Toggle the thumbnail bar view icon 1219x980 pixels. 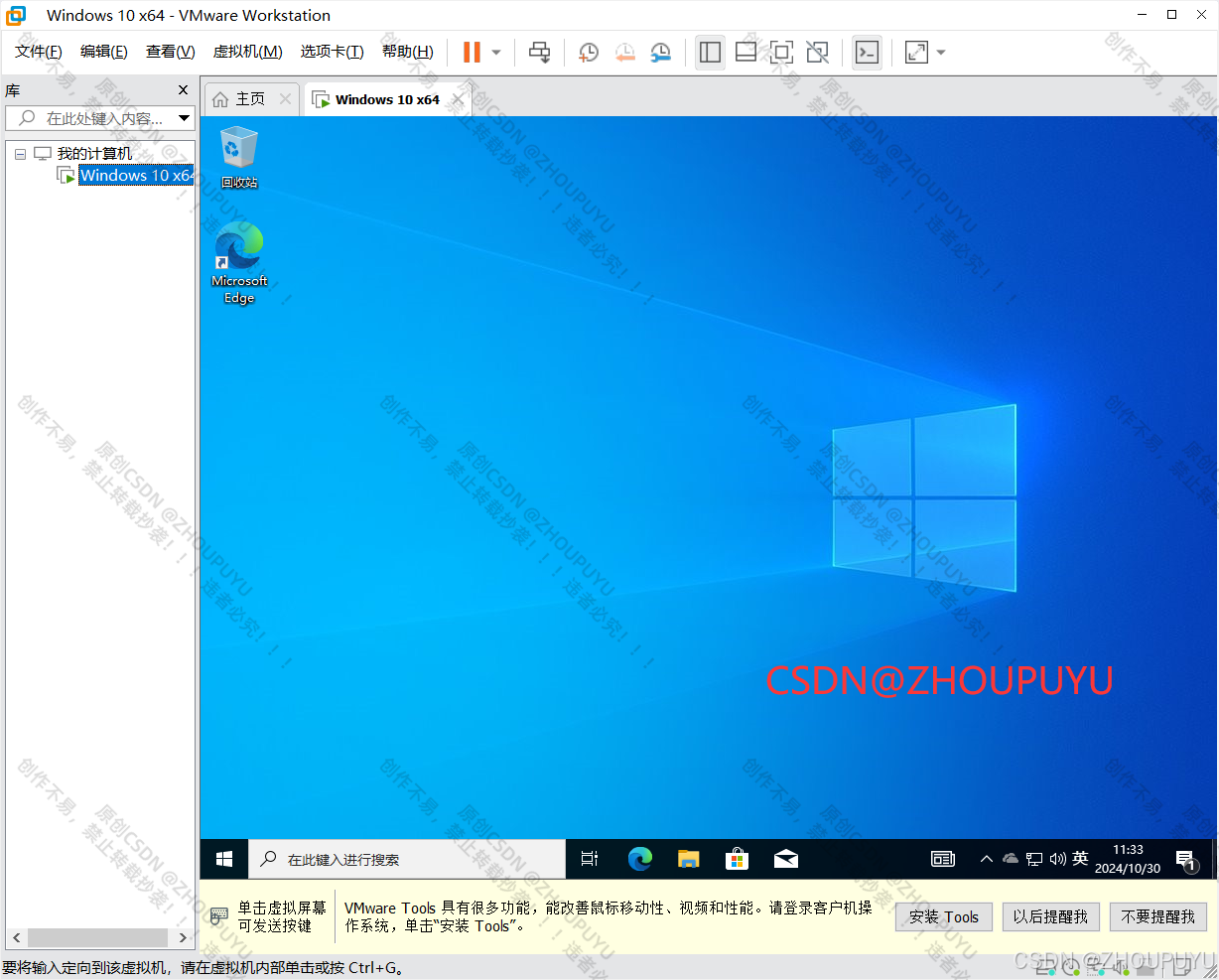click(x=745, y=53)
